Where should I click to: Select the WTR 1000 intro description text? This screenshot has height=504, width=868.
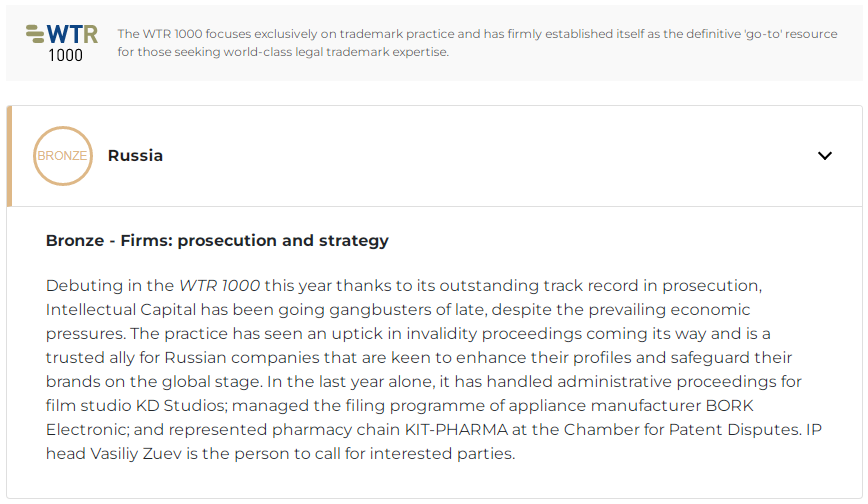click(x=477, y=43)
